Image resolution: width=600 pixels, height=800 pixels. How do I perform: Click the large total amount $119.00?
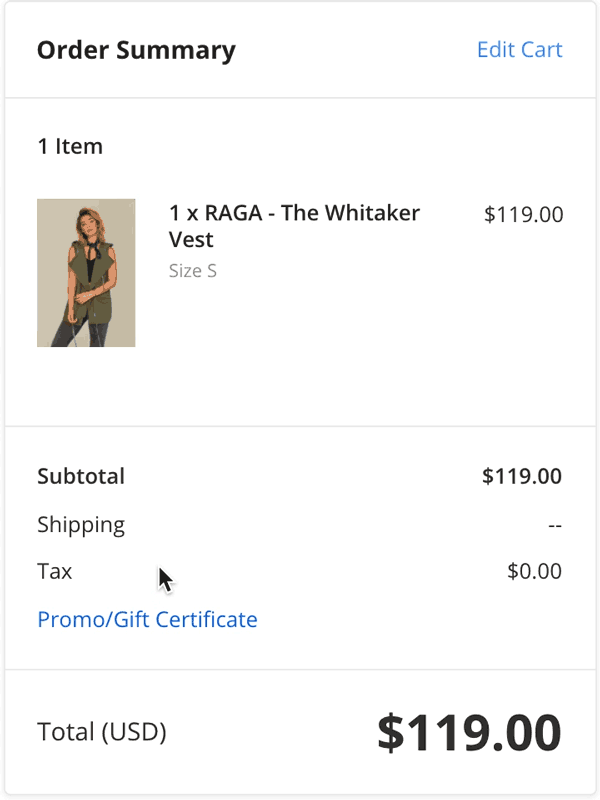pos(469,733)
